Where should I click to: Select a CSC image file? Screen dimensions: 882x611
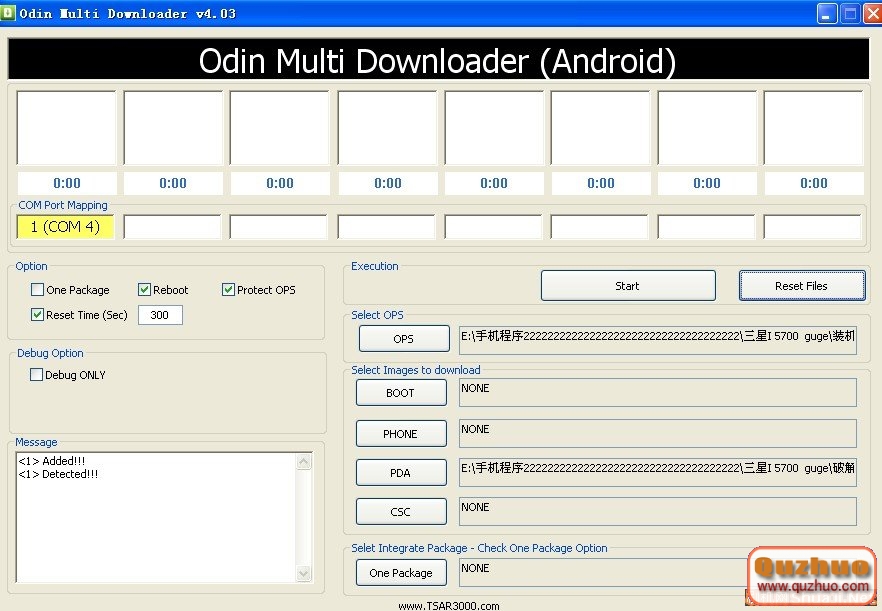coord(401,511)
